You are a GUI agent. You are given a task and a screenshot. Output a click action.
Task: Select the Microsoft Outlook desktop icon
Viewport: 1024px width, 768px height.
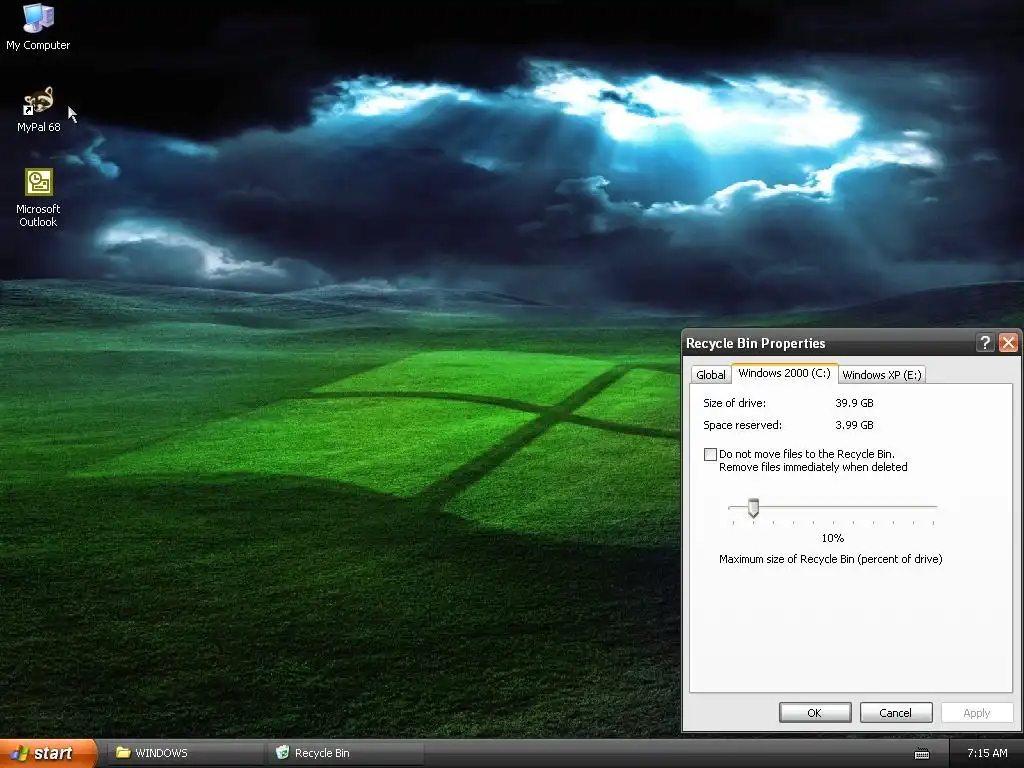39,198
